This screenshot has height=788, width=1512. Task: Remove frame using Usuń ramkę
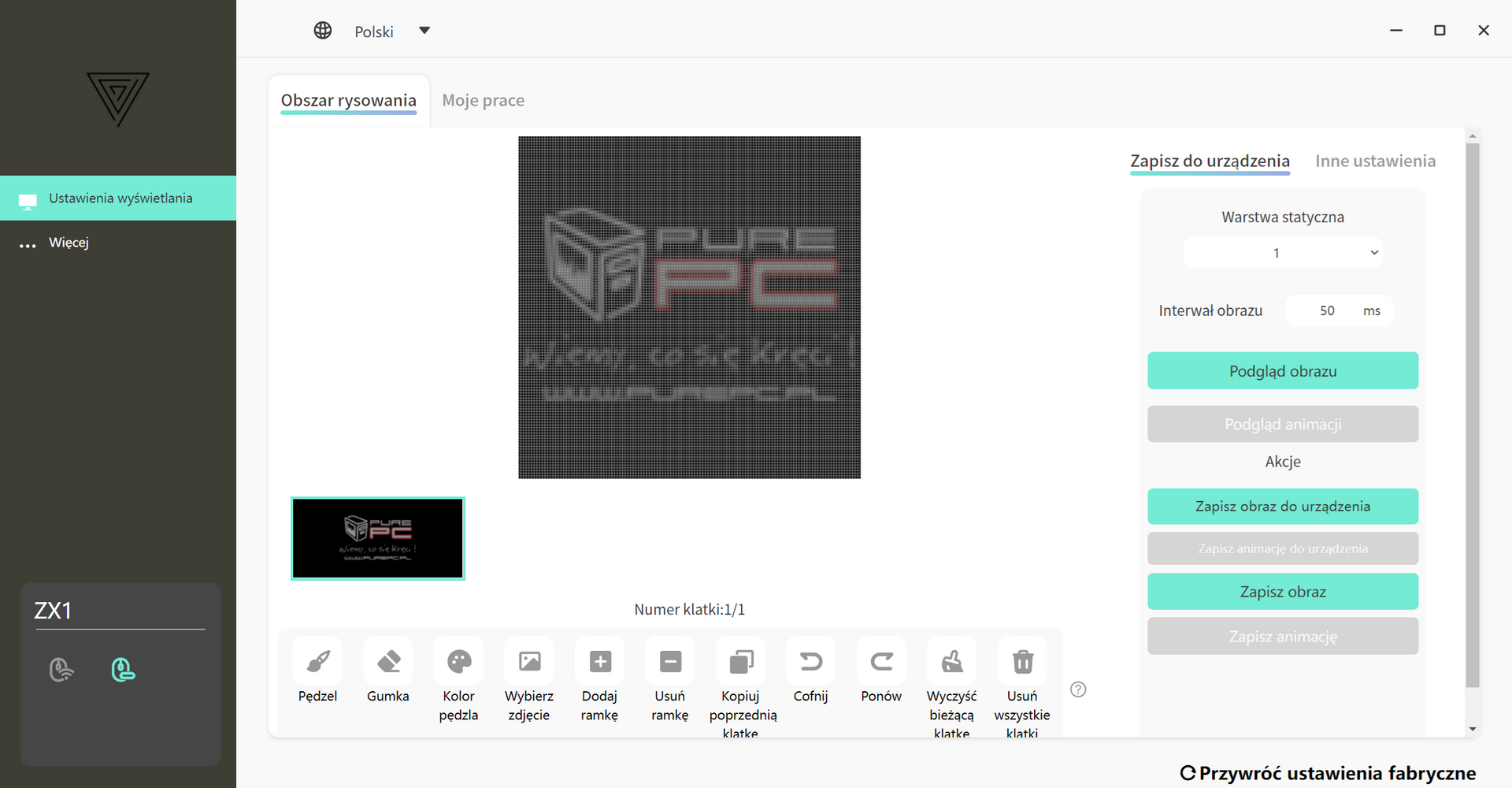coord(670,661)
